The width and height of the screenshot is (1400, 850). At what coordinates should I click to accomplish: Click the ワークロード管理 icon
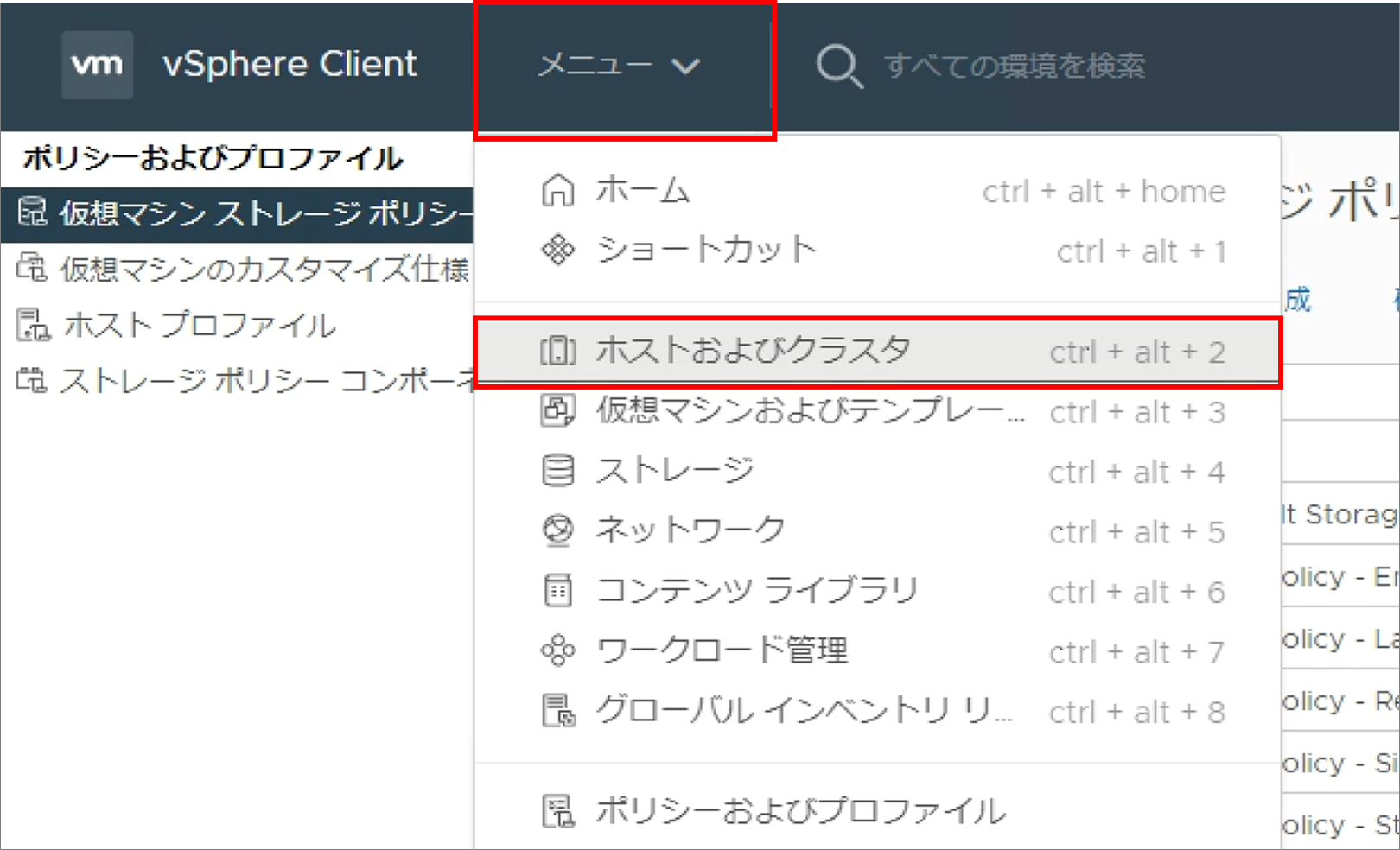(x=557, y=650)
